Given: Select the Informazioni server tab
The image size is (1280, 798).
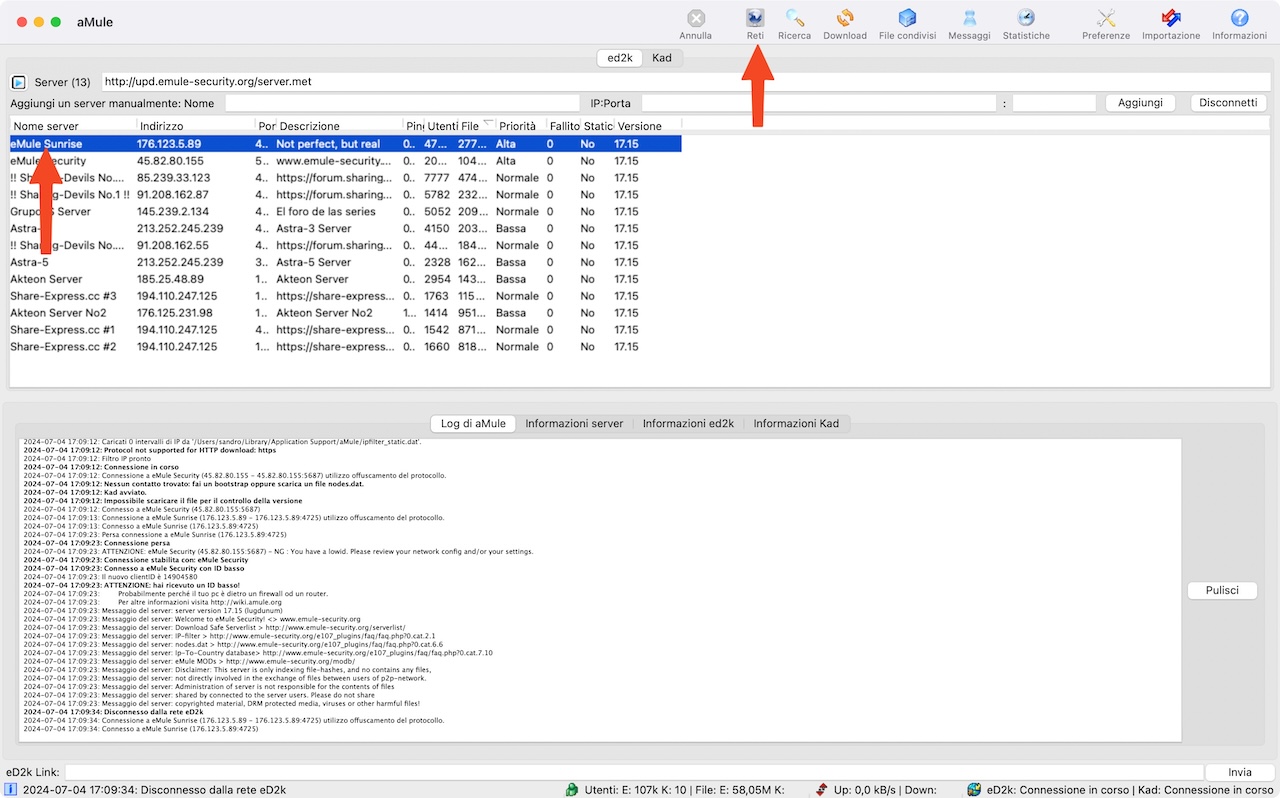Looking at the screenshot, I should [574, 424].
